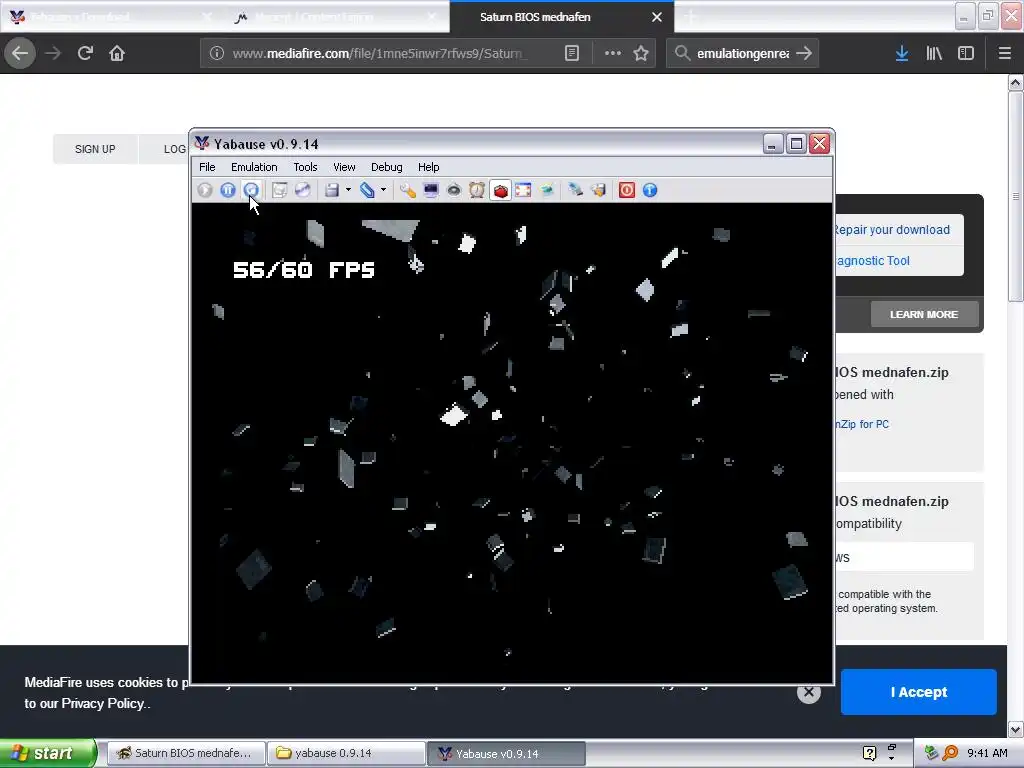Open the Windows Start menu
The width and height of the screenshot is (1024, 768).
47,753
